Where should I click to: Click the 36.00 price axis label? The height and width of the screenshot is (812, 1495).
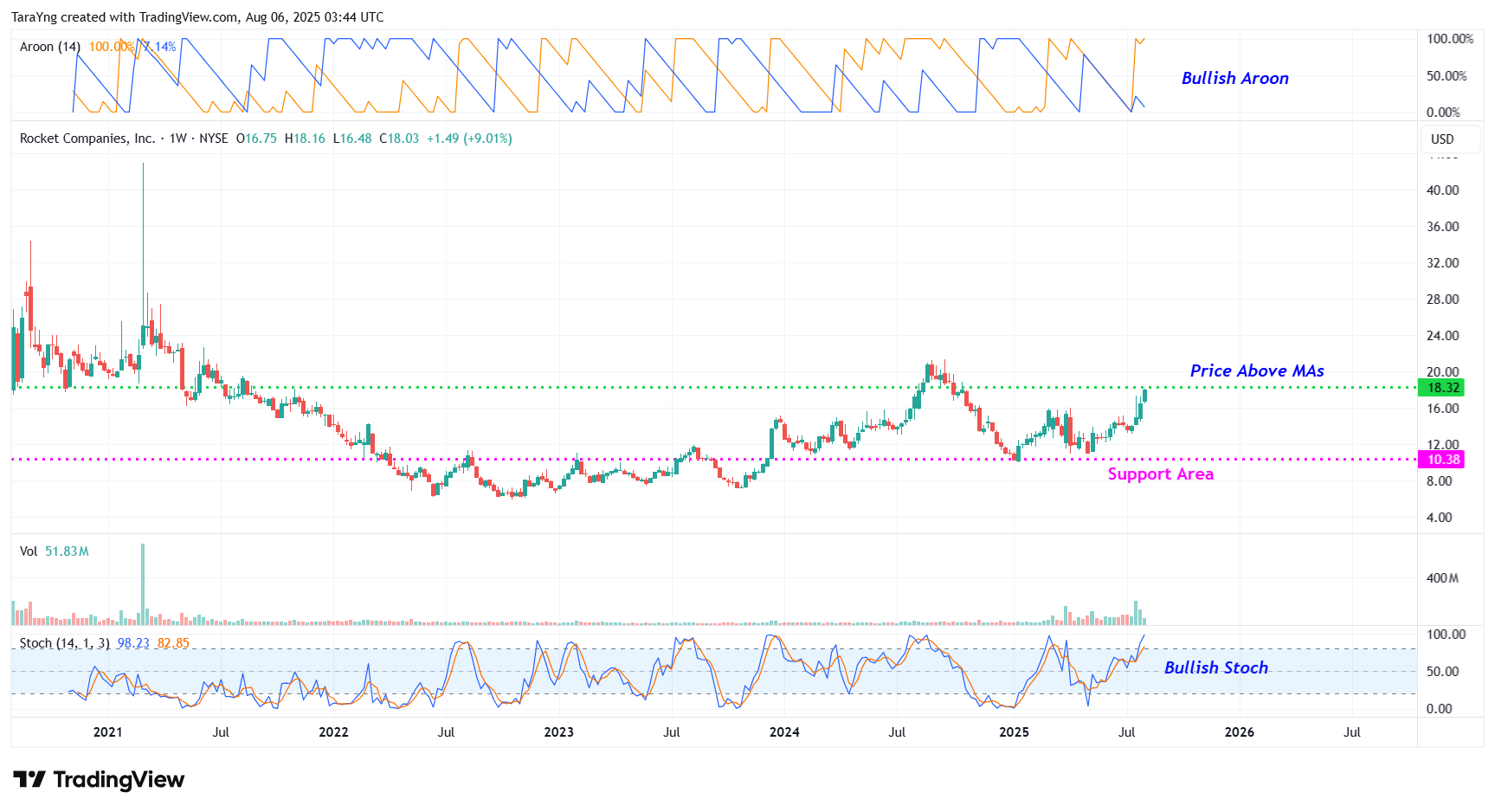click(1442, 227)
